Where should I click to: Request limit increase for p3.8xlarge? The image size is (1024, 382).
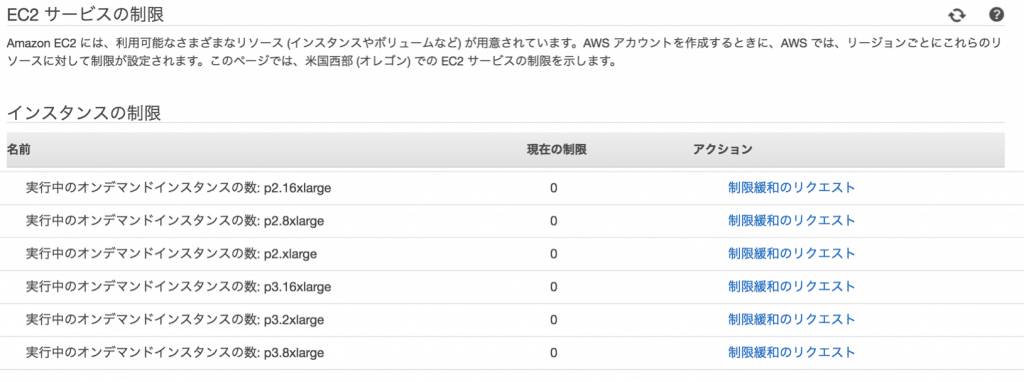(792, 353)
